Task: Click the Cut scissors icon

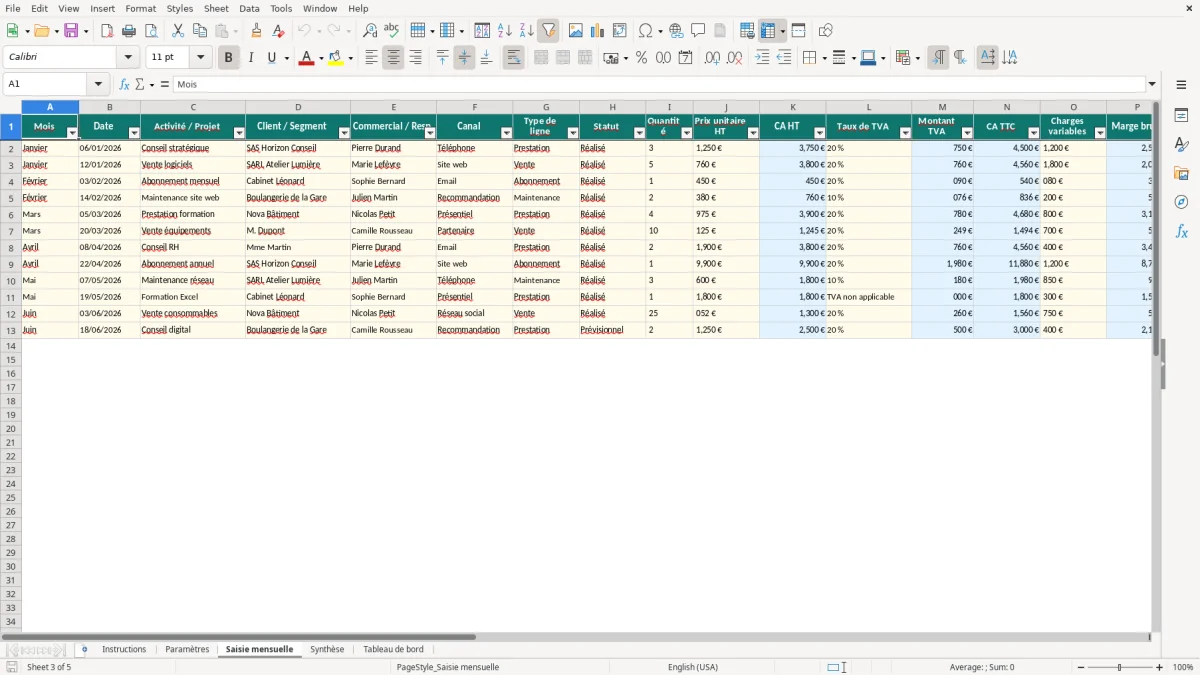Action: pyautogui.click(x=178, y=31)
